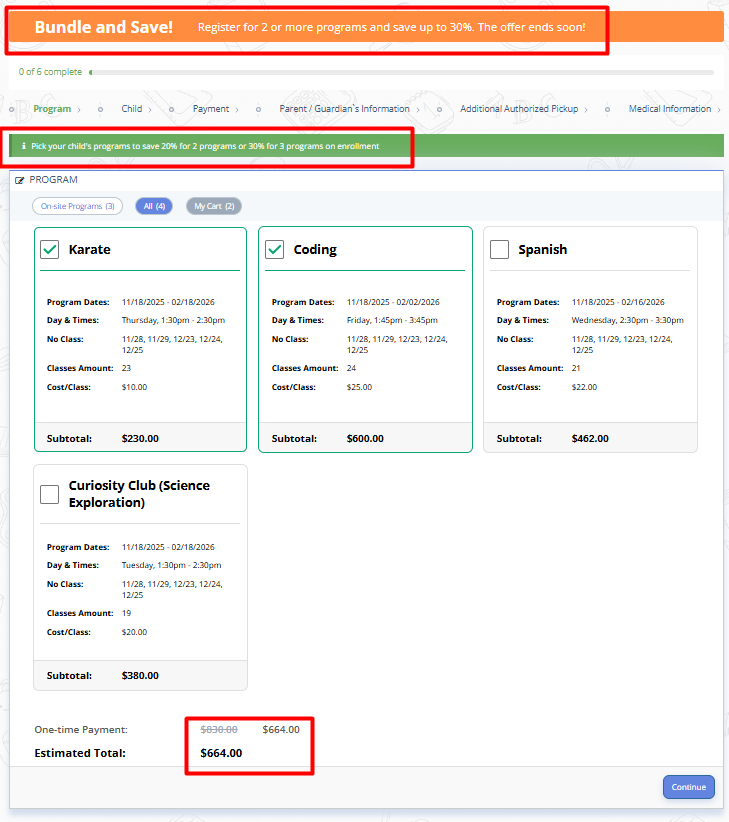Open the Additional Authorized Pickup step

pyautogui.click(x=519, y=109)
